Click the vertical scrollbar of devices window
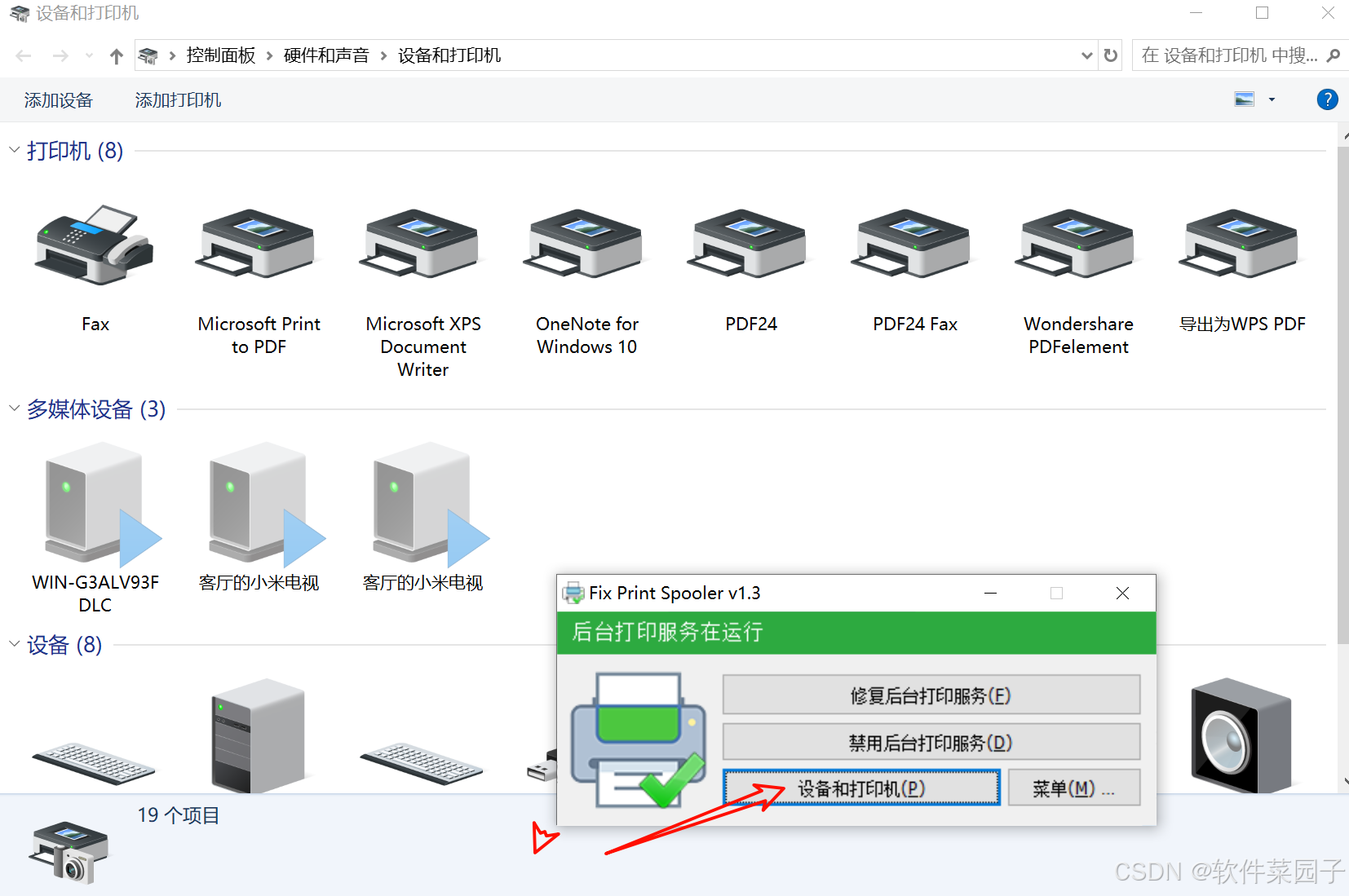Image resolution: width=1349 pixels, height=896 pixels. tap(1342, 395)
